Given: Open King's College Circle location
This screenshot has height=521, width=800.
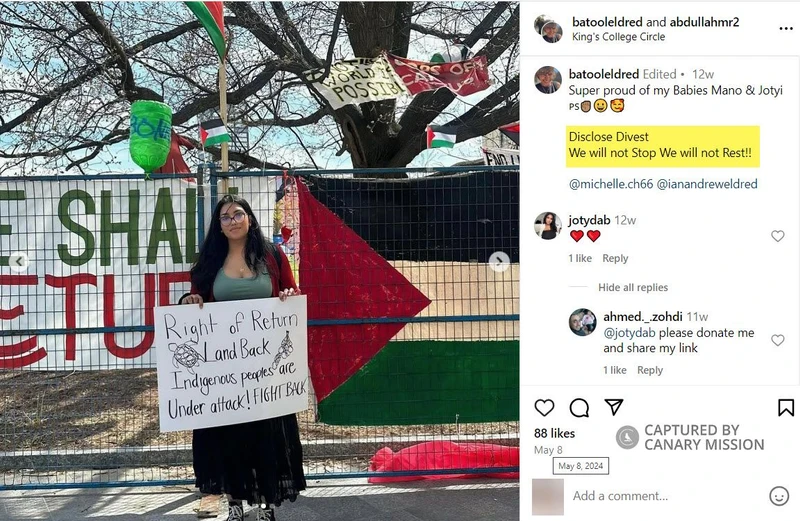Looking at the screenshot, I should pyautogui.click(x=618, y=37).
